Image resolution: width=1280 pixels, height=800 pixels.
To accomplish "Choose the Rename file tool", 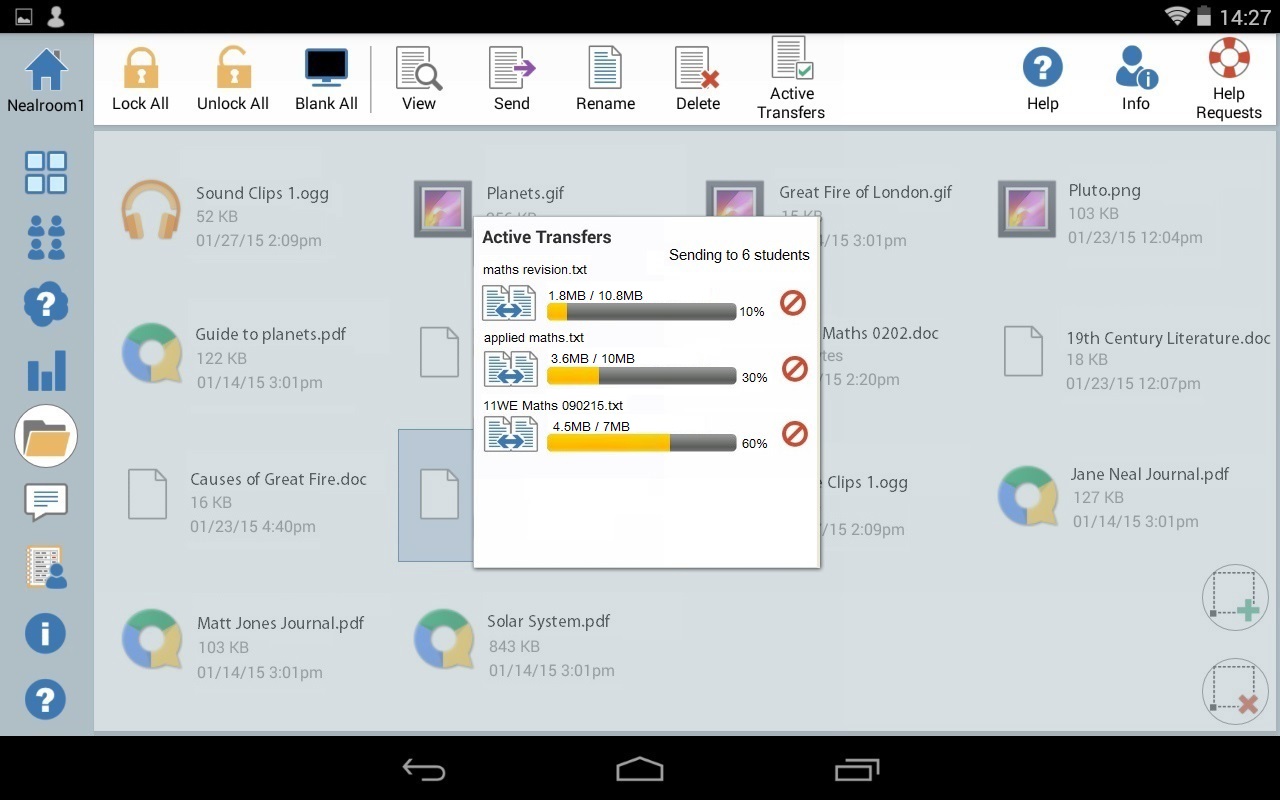I will 605,70.
